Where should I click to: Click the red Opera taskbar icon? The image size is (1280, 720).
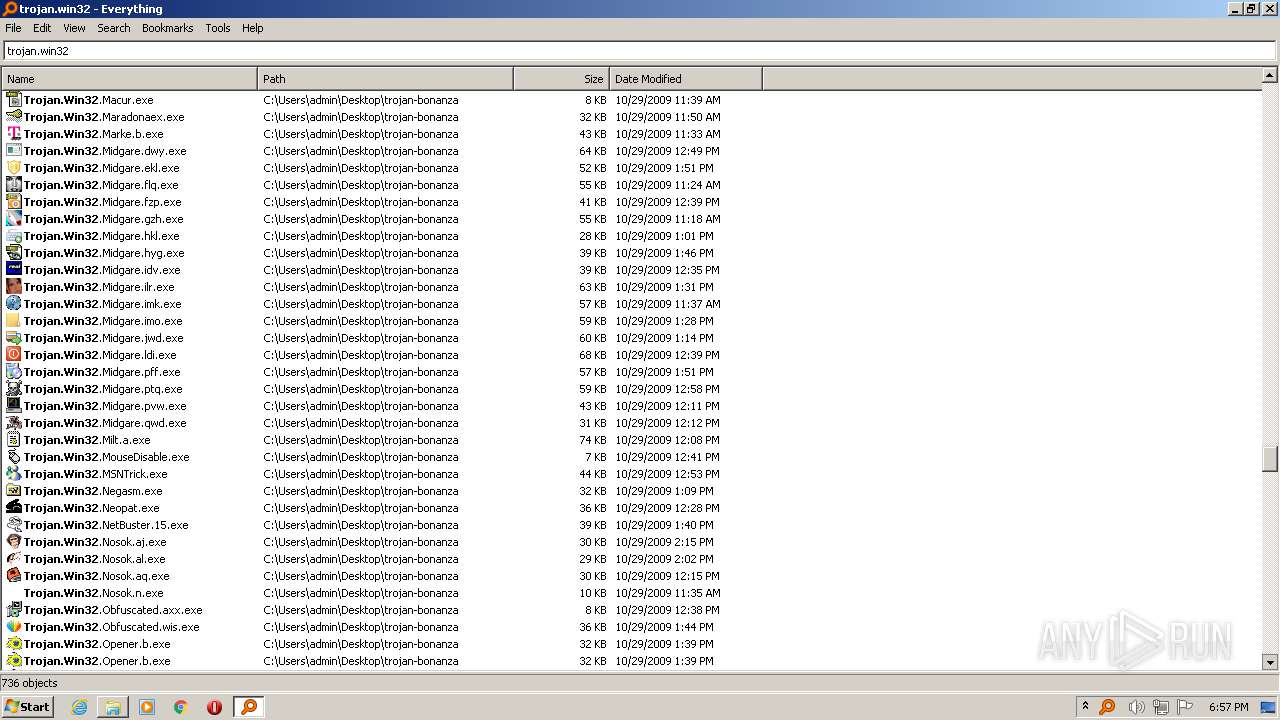tap(214, 707)
